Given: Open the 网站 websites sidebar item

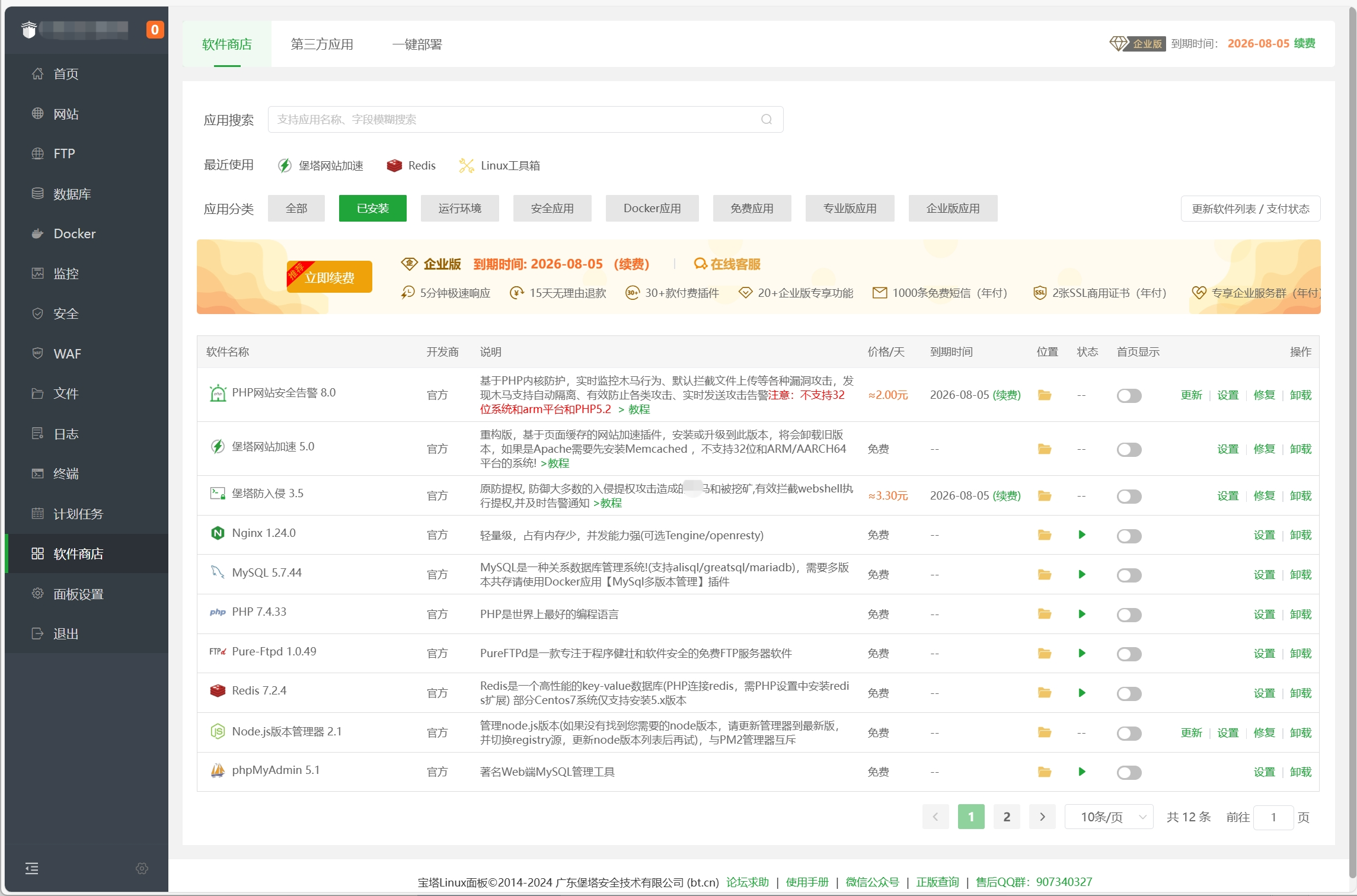Looking at the screenshot, I should [87, 114].
